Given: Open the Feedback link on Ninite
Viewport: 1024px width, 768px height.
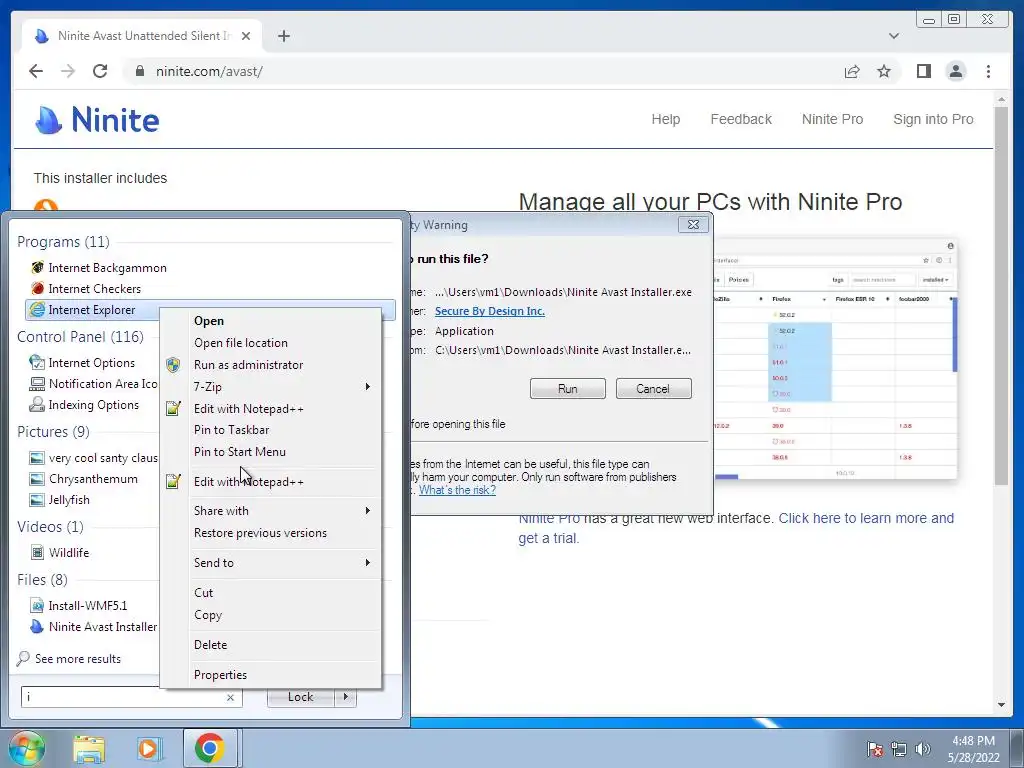Looking at the screenshot, I should pos(741,119).
